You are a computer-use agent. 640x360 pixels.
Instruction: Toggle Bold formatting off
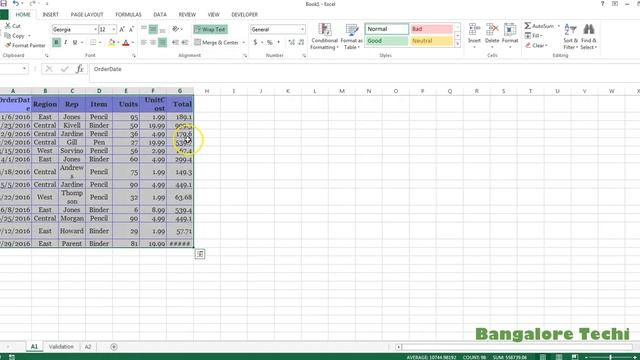point(56,42)
